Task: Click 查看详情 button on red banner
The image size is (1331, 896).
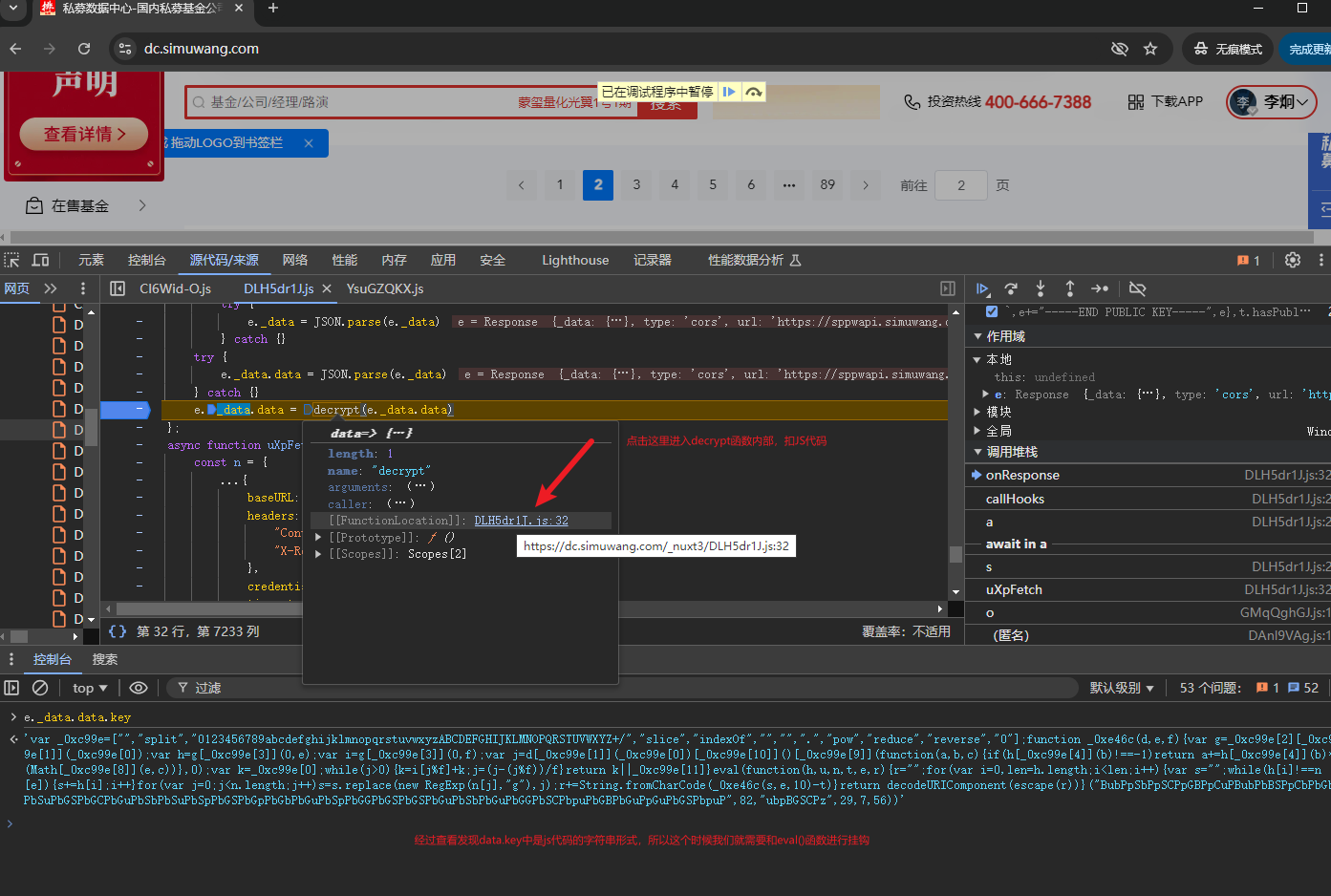Action: 84,135
